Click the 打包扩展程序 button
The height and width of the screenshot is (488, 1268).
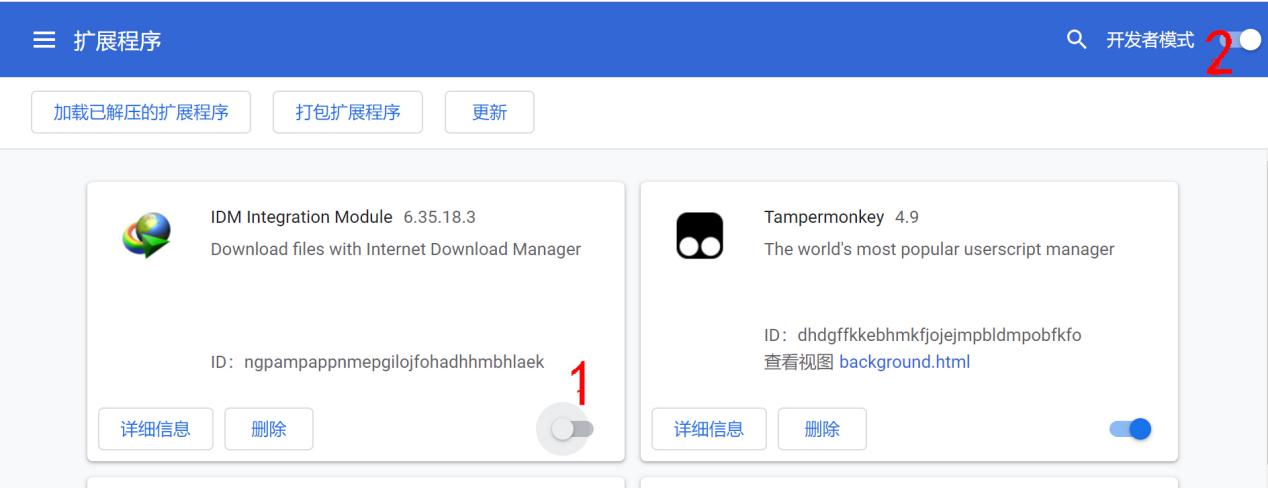[x=348, y=112]
